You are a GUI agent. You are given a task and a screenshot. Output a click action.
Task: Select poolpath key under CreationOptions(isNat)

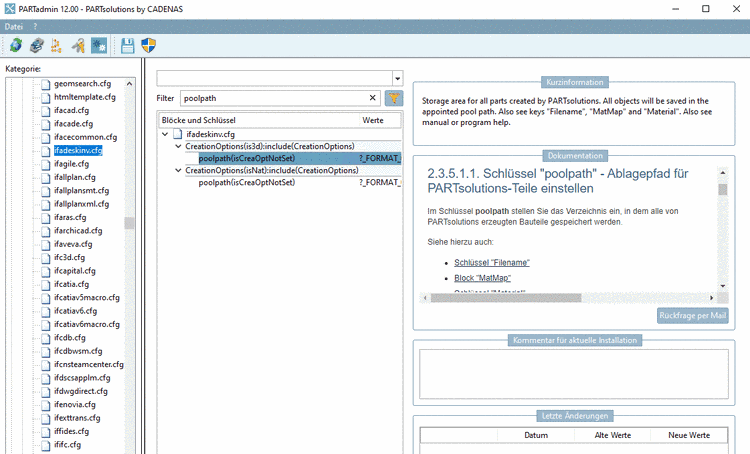[x=247, y=182]
